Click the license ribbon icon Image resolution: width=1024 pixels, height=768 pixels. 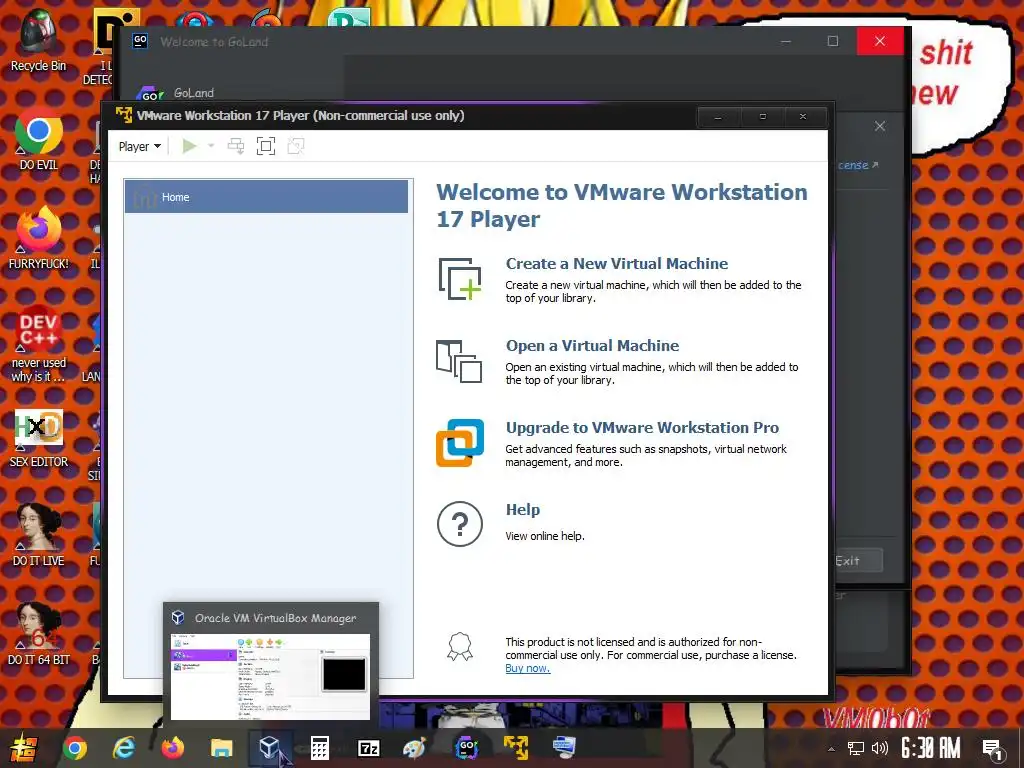[460, 647]
